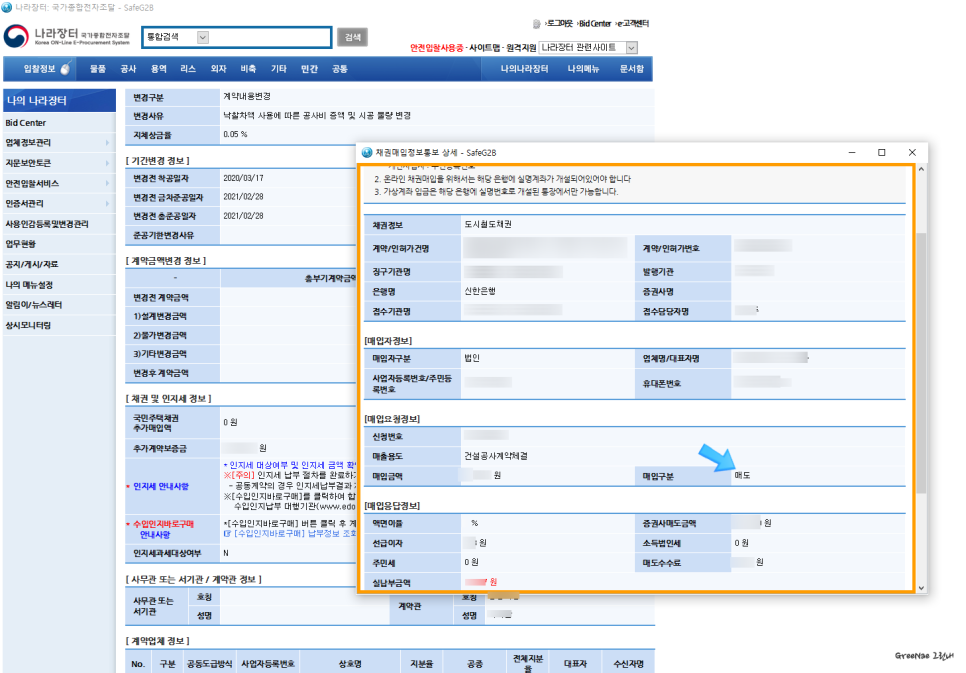Image resolution: width=966 pixels, height=673 pixels.
Task: Open the 통합검색 dropdown arrow
Action: [203, 38]
